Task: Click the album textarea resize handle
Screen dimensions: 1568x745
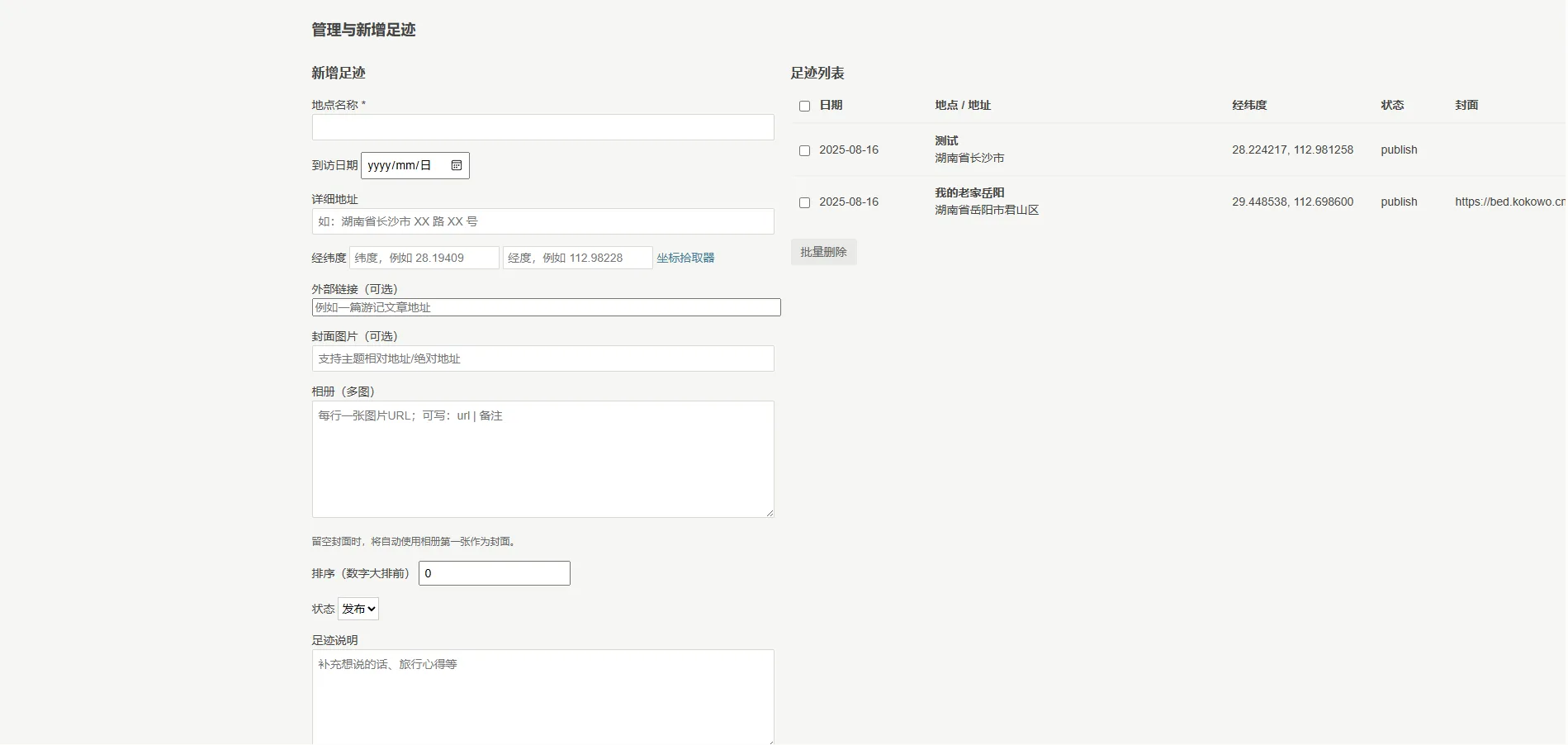Action: pos(770,513)
